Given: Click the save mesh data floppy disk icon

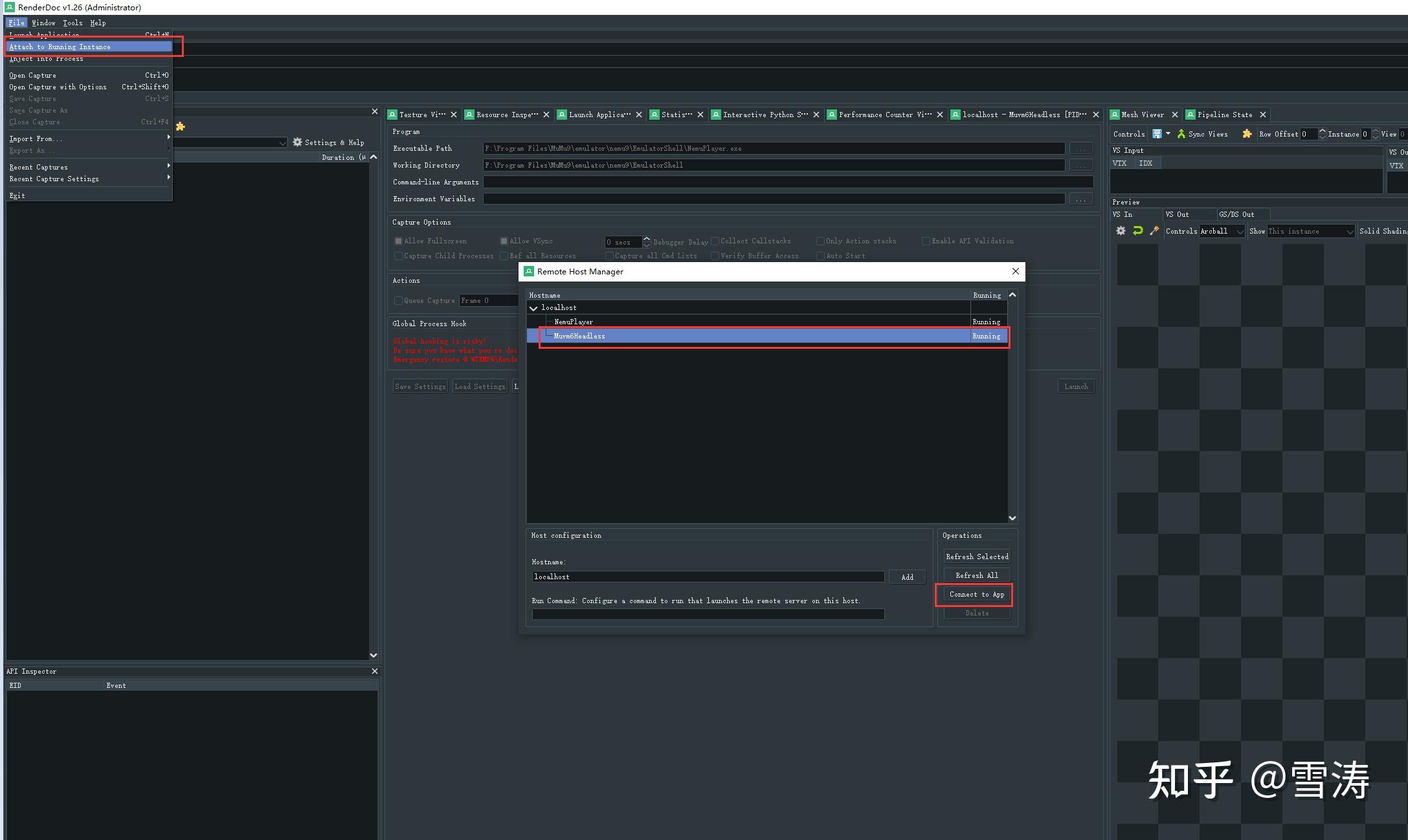Looking at the screenshot, I should (x=1157, y=134).
